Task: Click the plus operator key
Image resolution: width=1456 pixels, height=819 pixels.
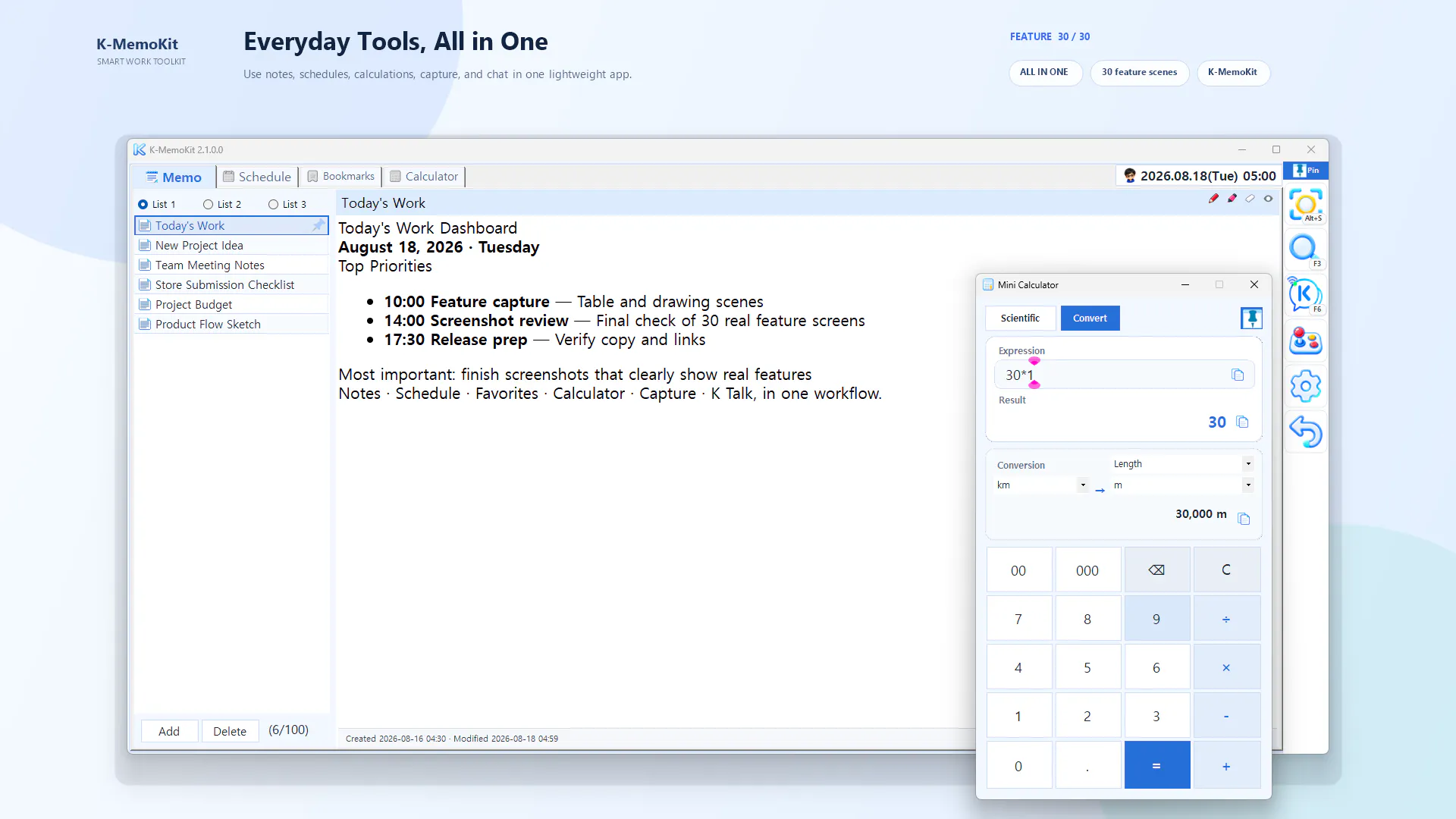Action: [x=1226, y=766]
